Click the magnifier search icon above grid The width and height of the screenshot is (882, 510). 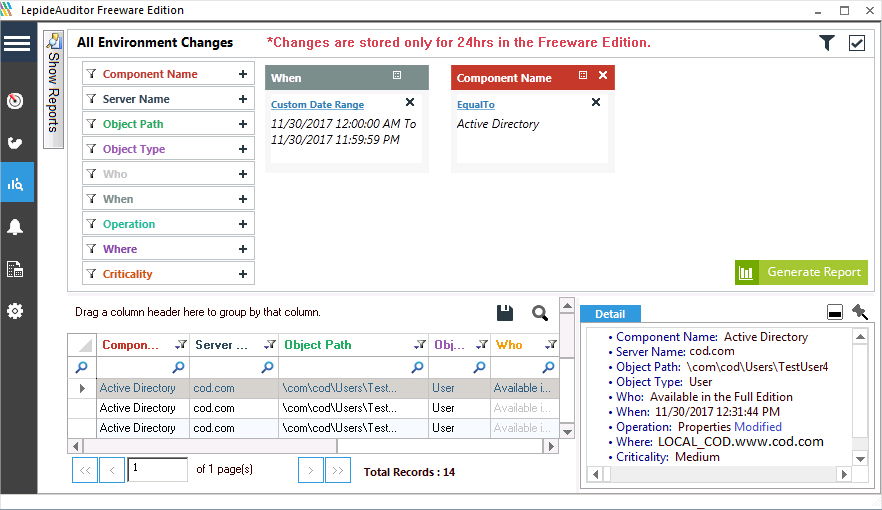(540, 313)
